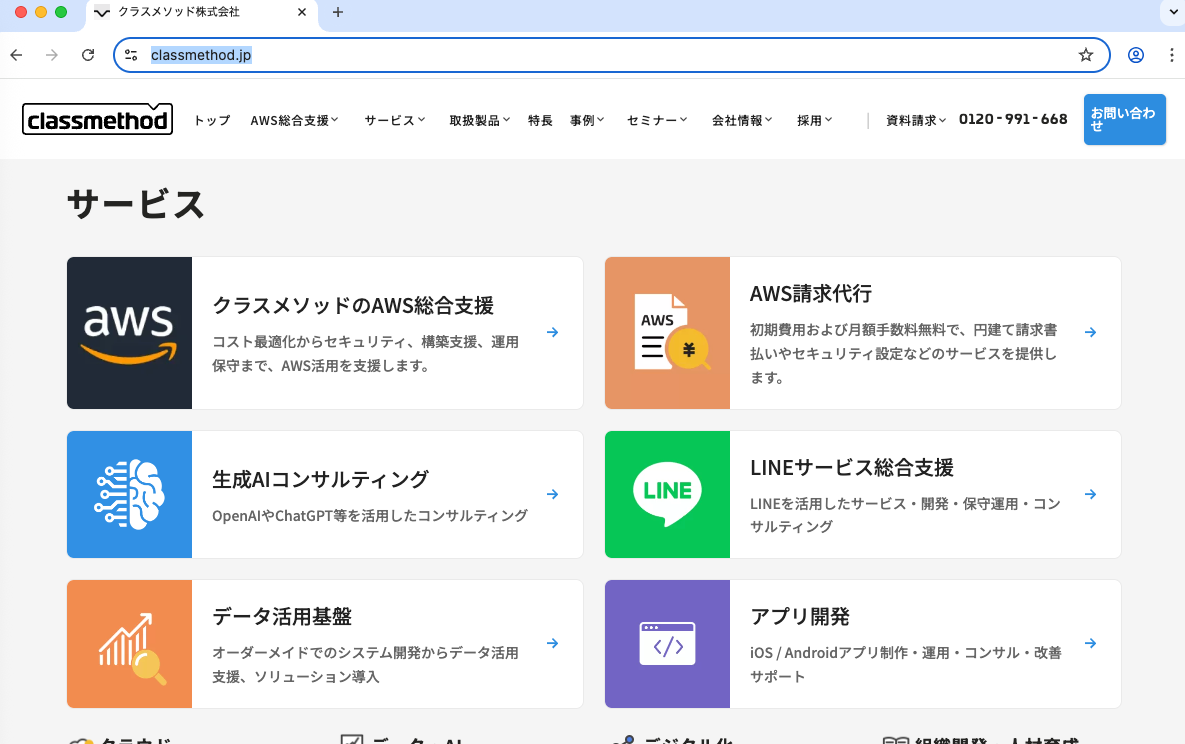This screenshot has height=744, width=1185.
Task: Open アプリ開発 title link
Action: point(800,616)
